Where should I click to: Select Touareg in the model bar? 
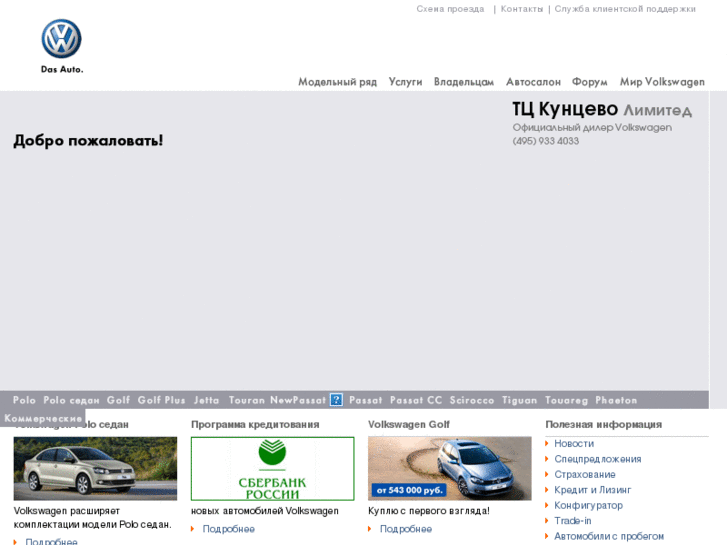coord(566,400)
